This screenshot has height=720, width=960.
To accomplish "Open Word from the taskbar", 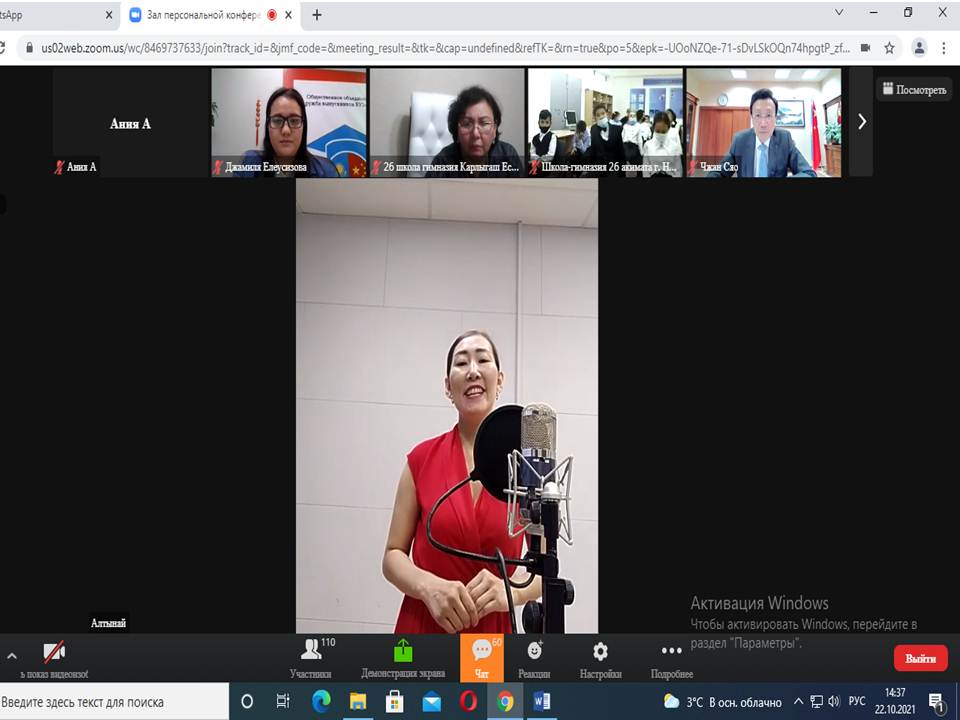I will click(x=542, y=702).
